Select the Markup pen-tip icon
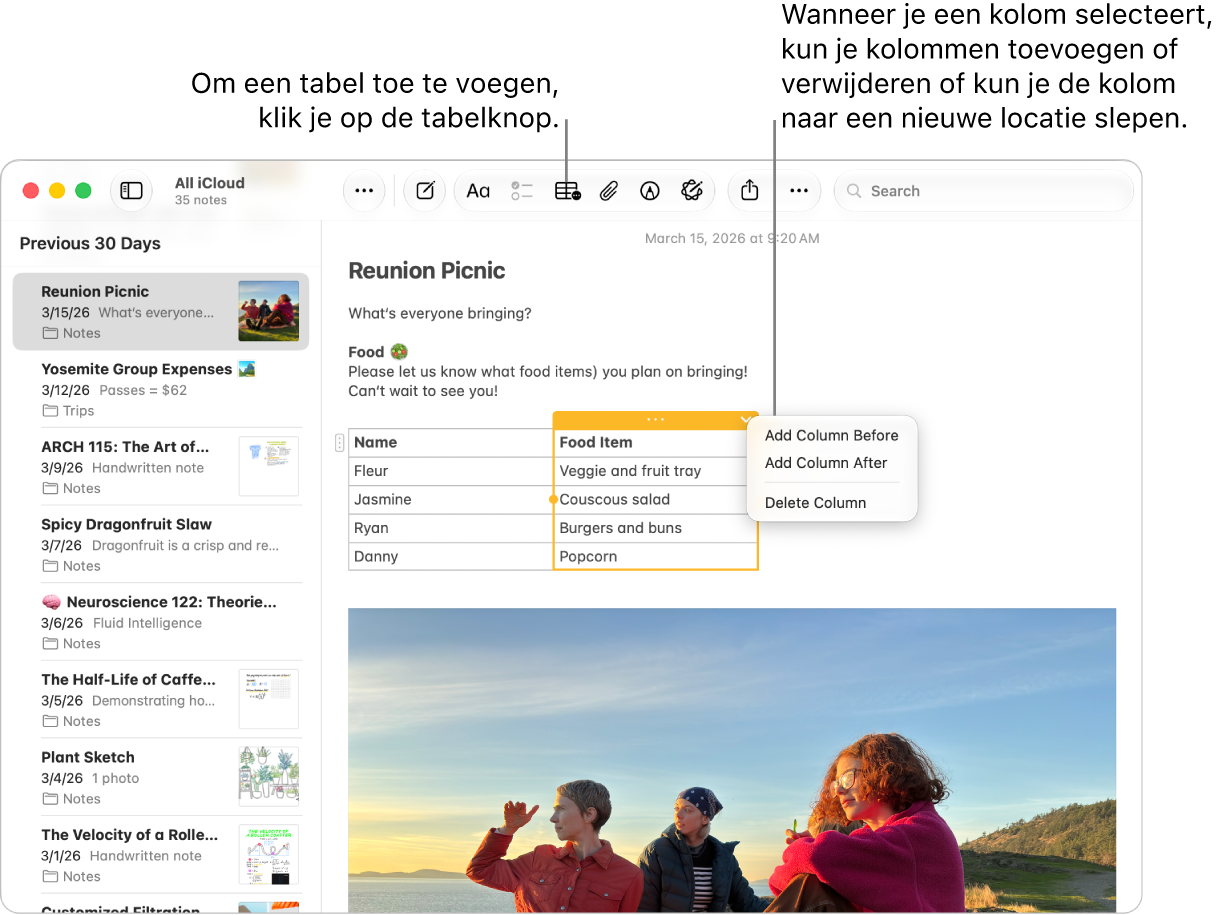The width and height of the screenshot is (1218, 915). [650, 191]
